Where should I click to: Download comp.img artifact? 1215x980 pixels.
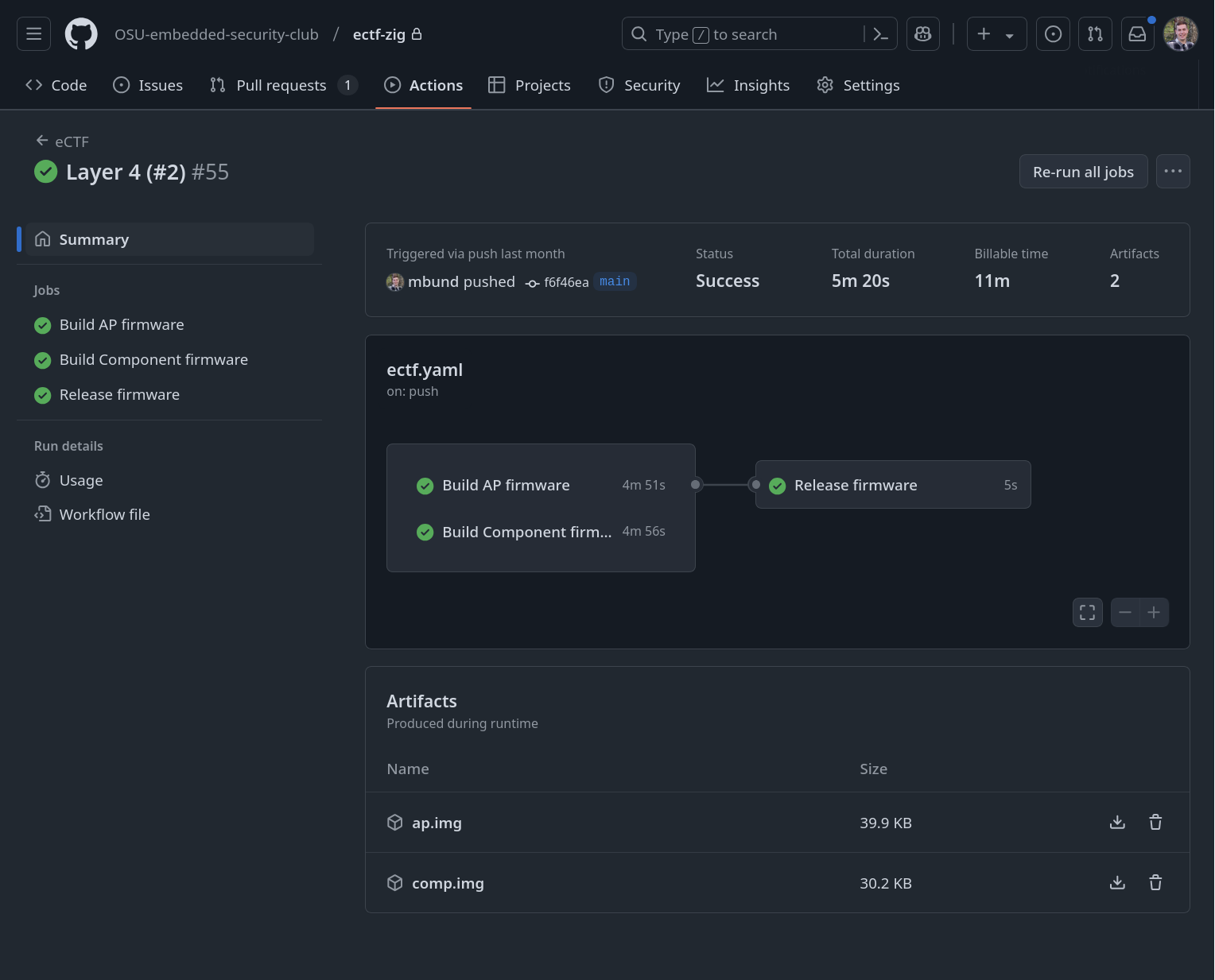[x=1117, y=883]
